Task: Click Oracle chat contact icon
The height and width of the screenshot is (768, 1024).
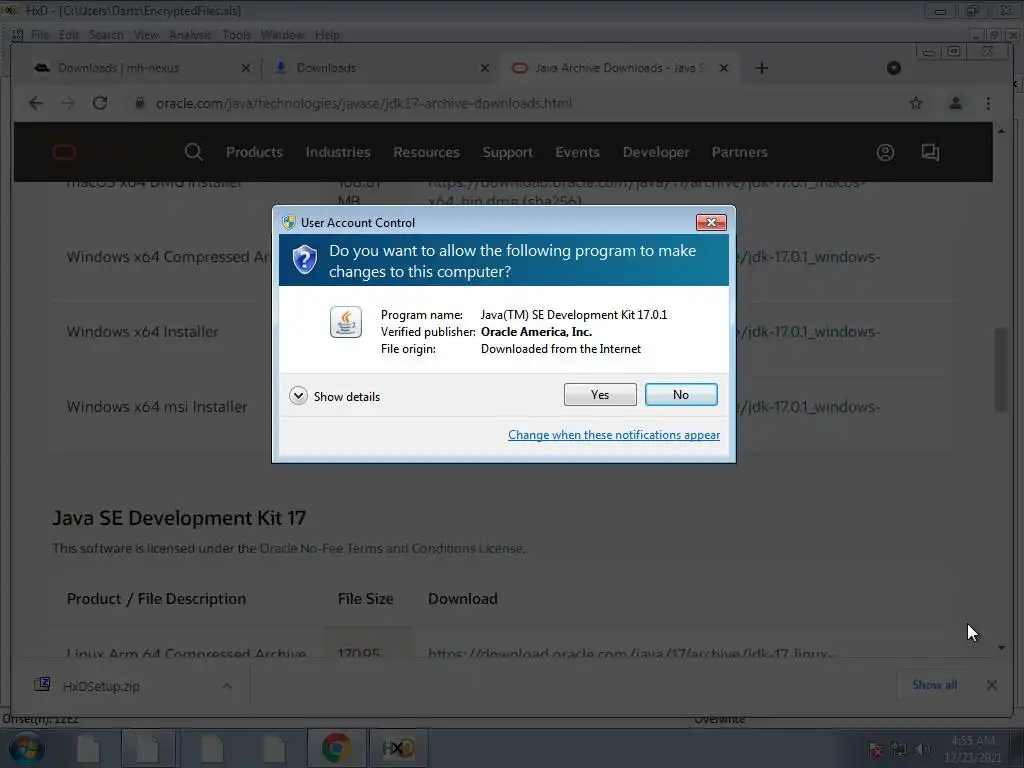Action: coord(930,153)
